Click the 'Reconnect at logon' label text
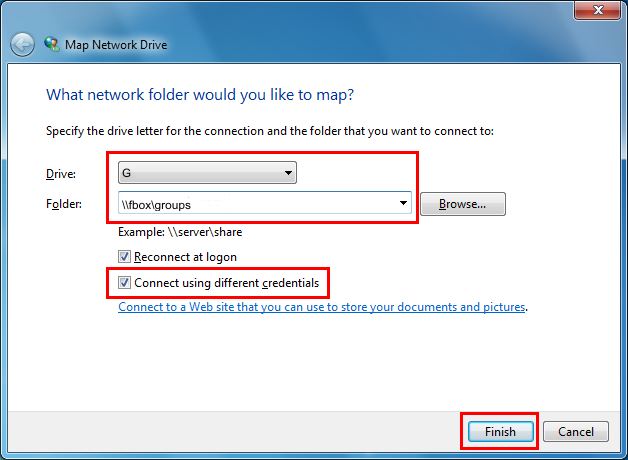 tap(185, 257)
